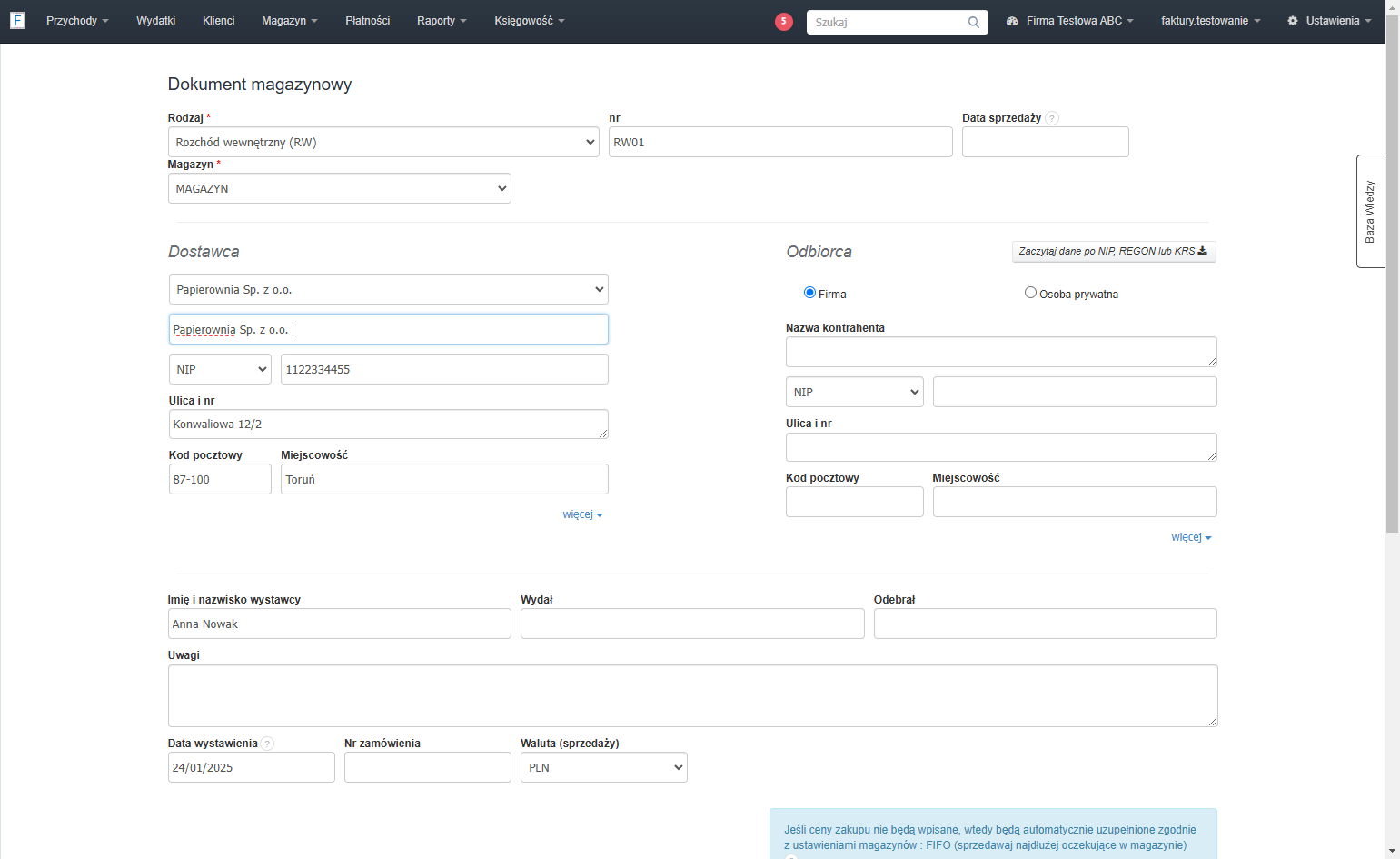Open the faktury.testowanie user menu

coord(1210,21)
